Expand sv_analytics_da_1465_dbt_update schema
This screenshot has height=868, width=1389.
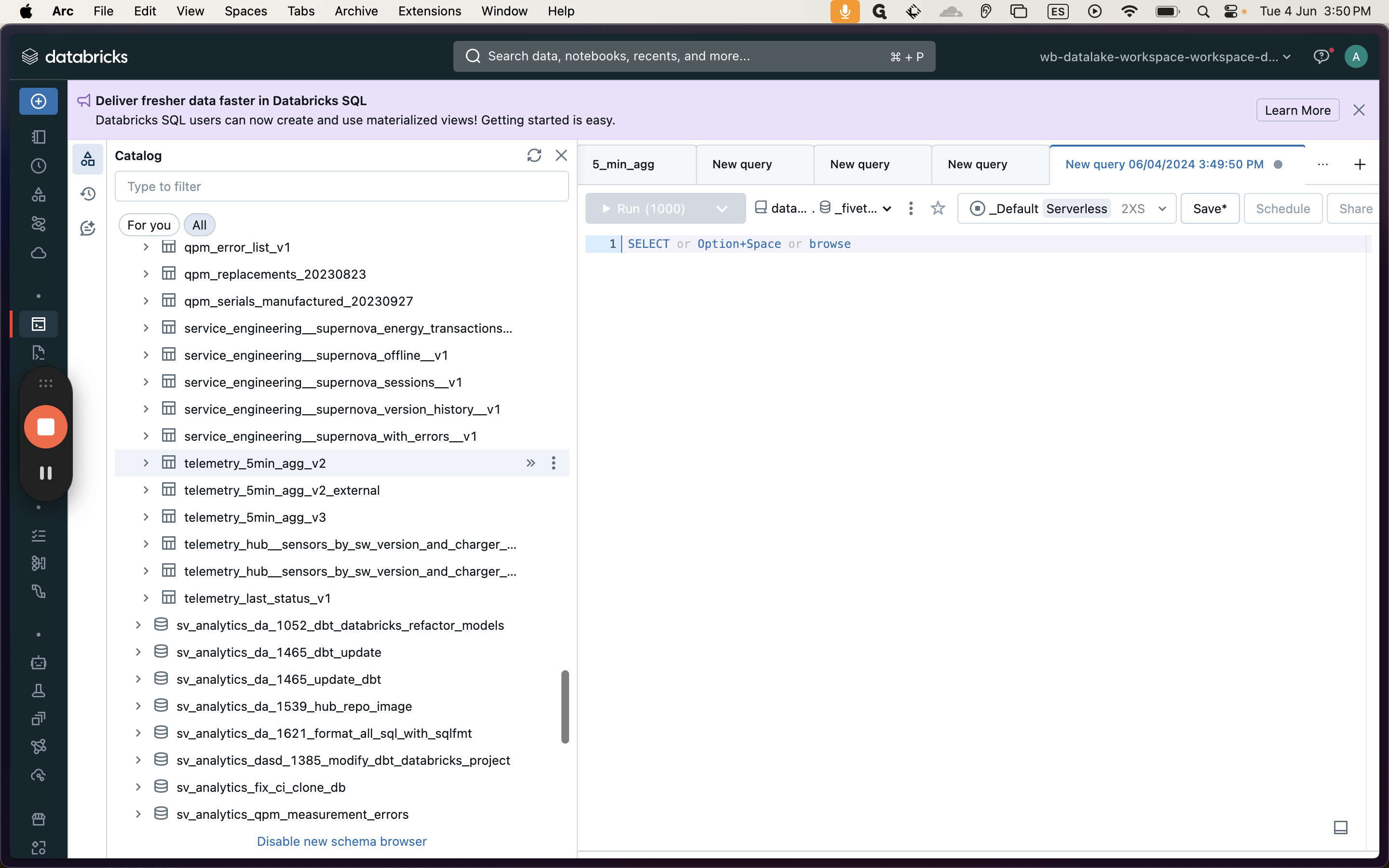point(138,651)
